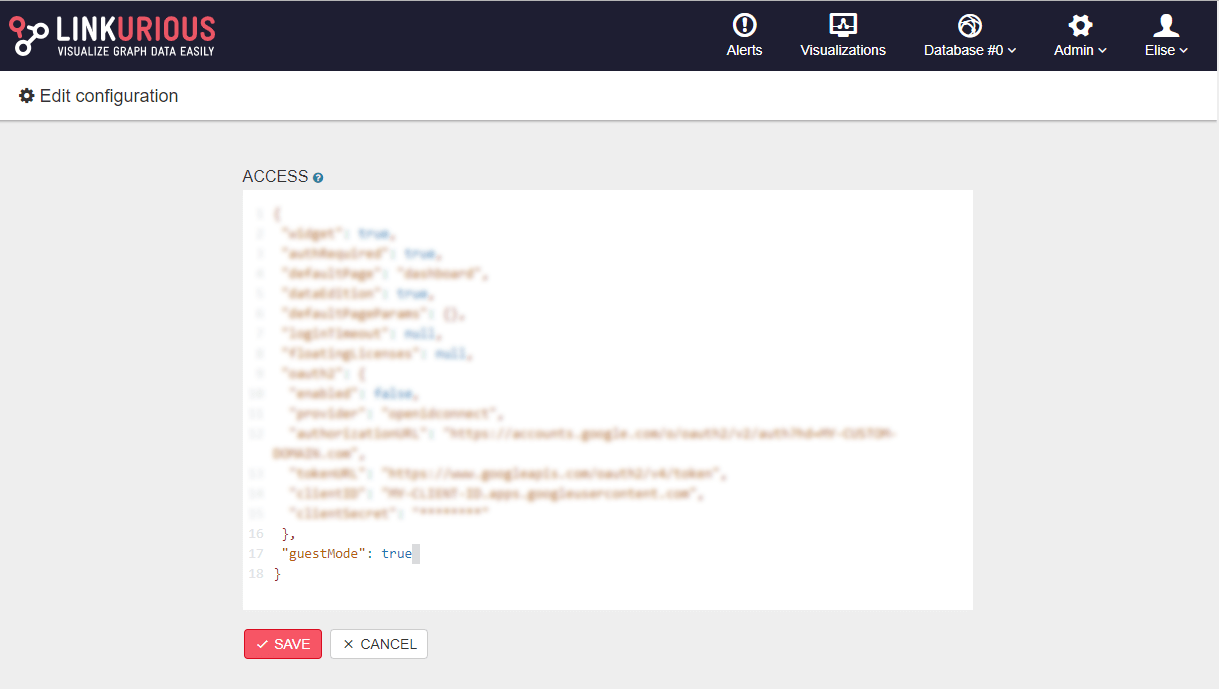1219x689 pixels.
Task: Click the Admin gear icon
Action: [x=1080, y=25]
